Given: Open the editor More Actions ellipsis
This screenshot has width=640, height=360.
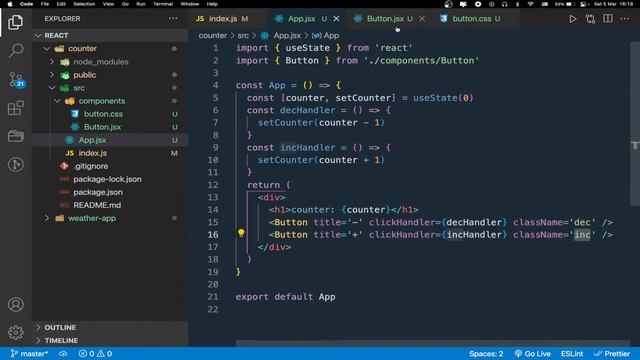Looking at the screenshot, I should click(625, 19).
